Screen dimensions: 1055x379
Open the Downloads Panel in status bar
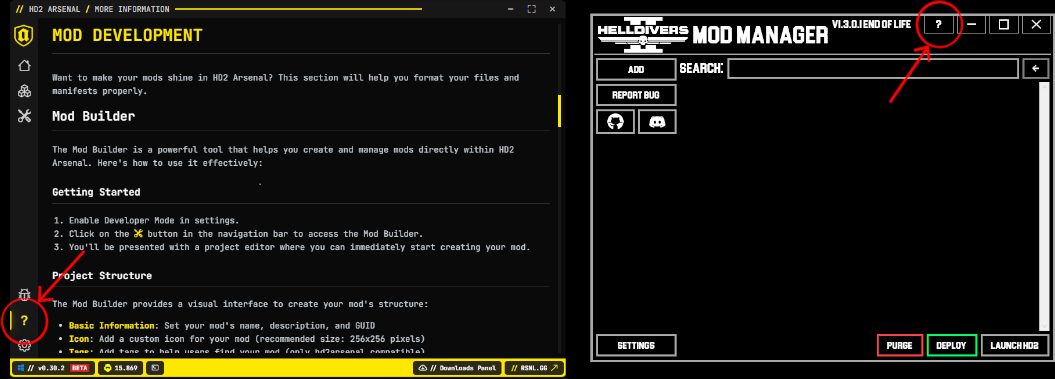[457, 368]
